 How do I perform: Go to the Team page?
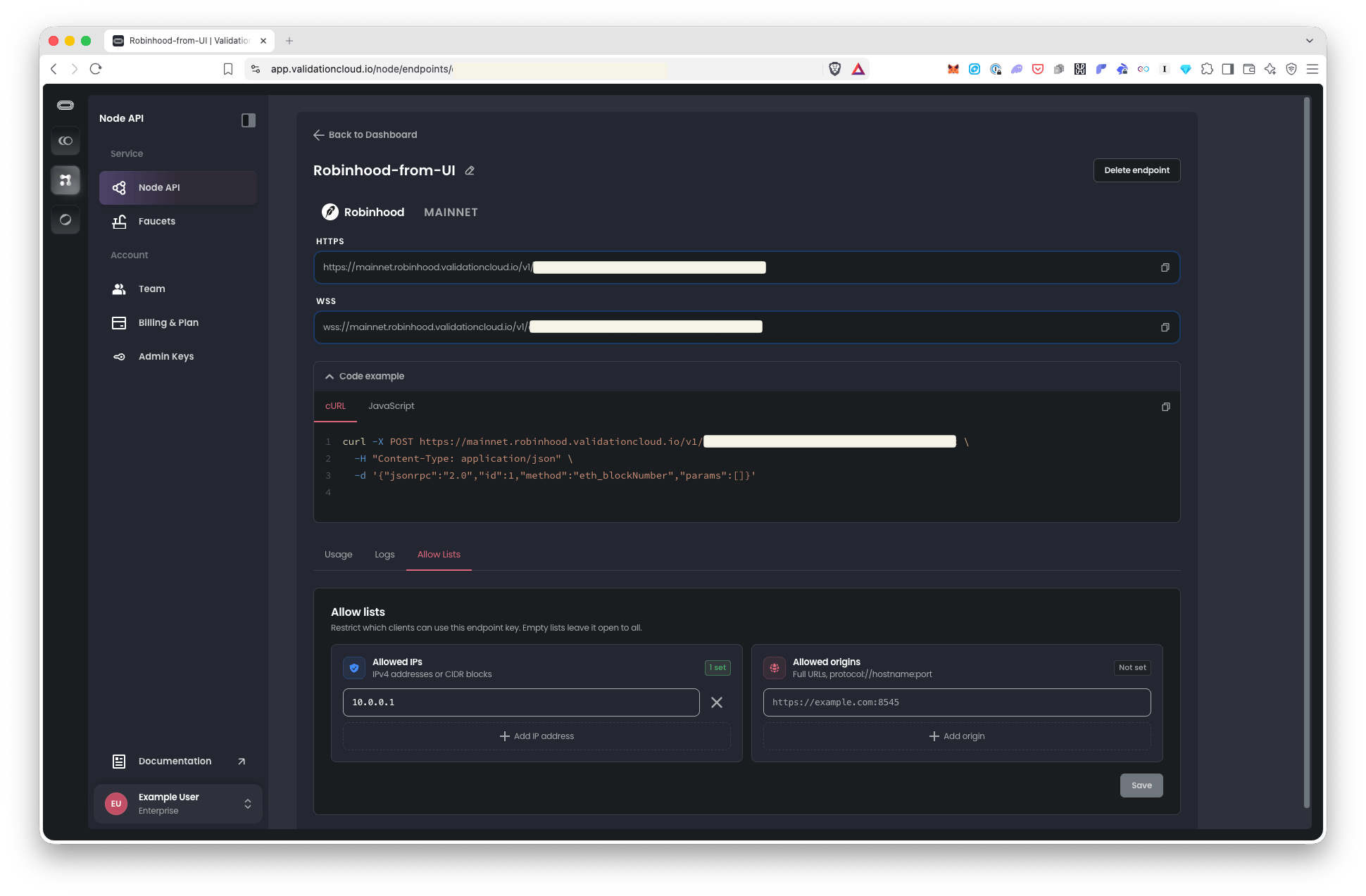[178, 289]
